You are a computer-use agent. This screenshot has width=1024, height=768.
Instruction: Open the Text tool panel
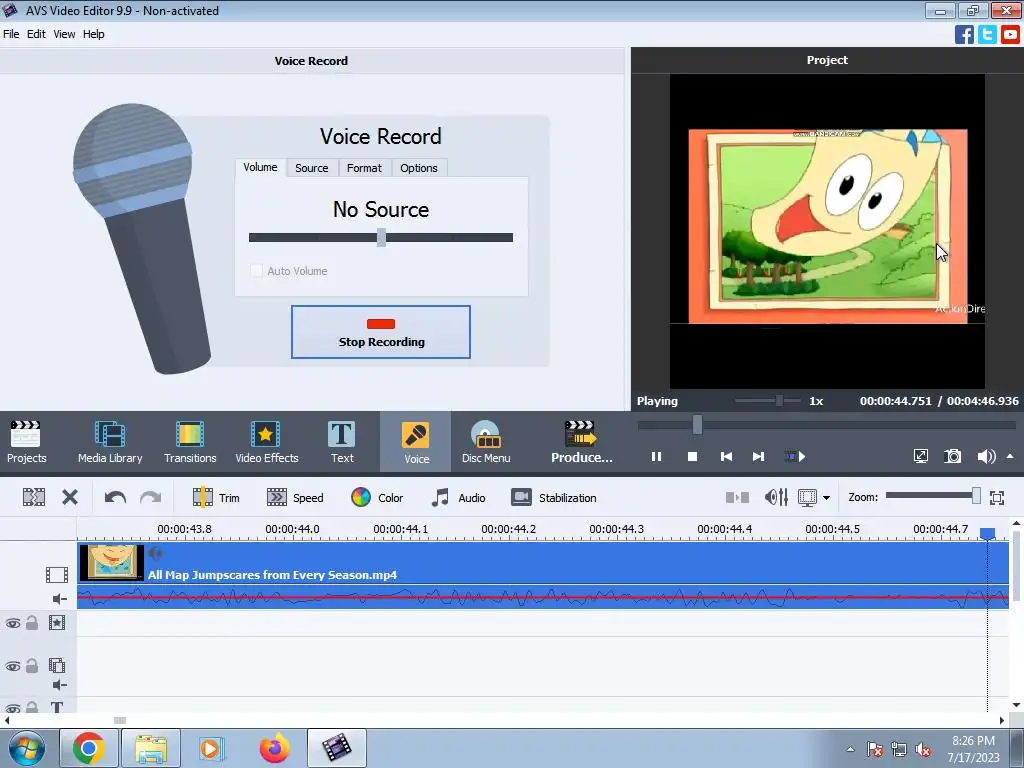(x=342, y=441)
